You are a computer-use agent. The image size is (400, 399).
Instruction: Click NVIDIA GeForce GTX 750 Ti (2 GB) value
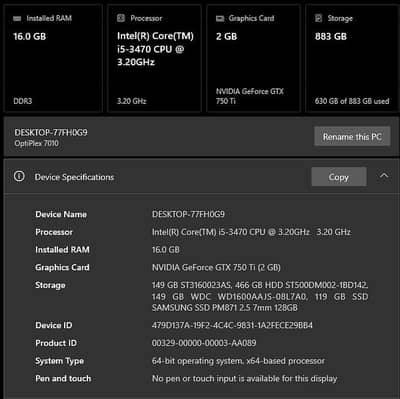(216, 267)
